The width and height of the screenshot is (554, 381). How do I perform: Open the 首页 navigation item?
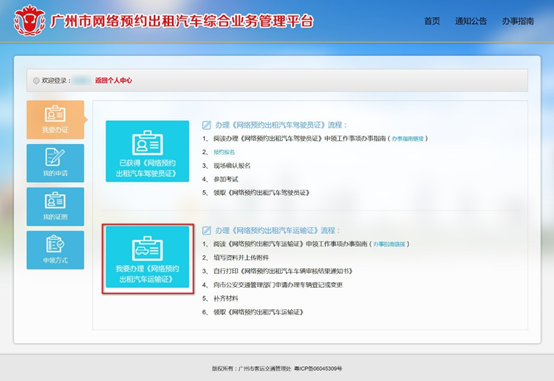432,21
